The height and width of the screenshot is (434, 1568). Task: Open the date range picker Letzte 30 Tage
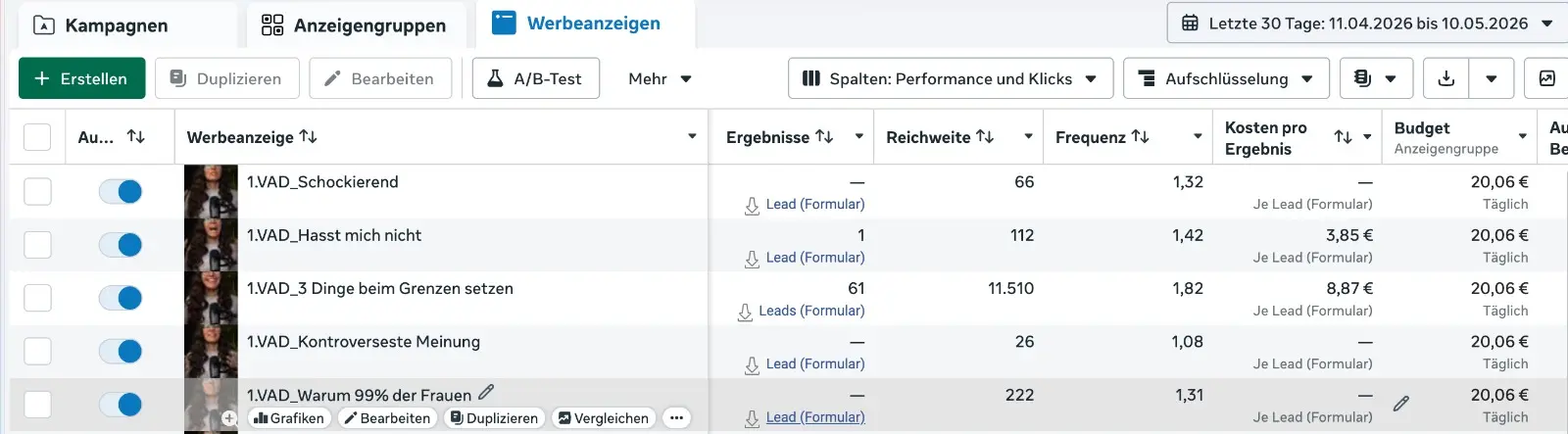(1369, 23)
